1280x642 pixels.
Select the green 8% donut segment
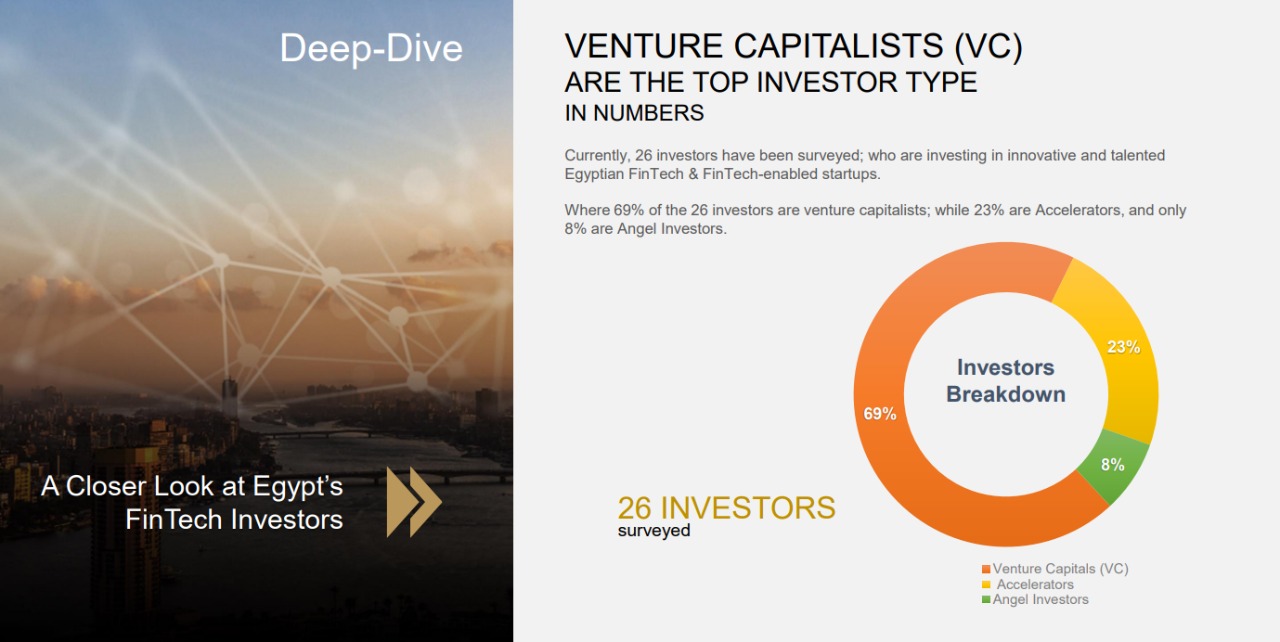[1112, 466]
